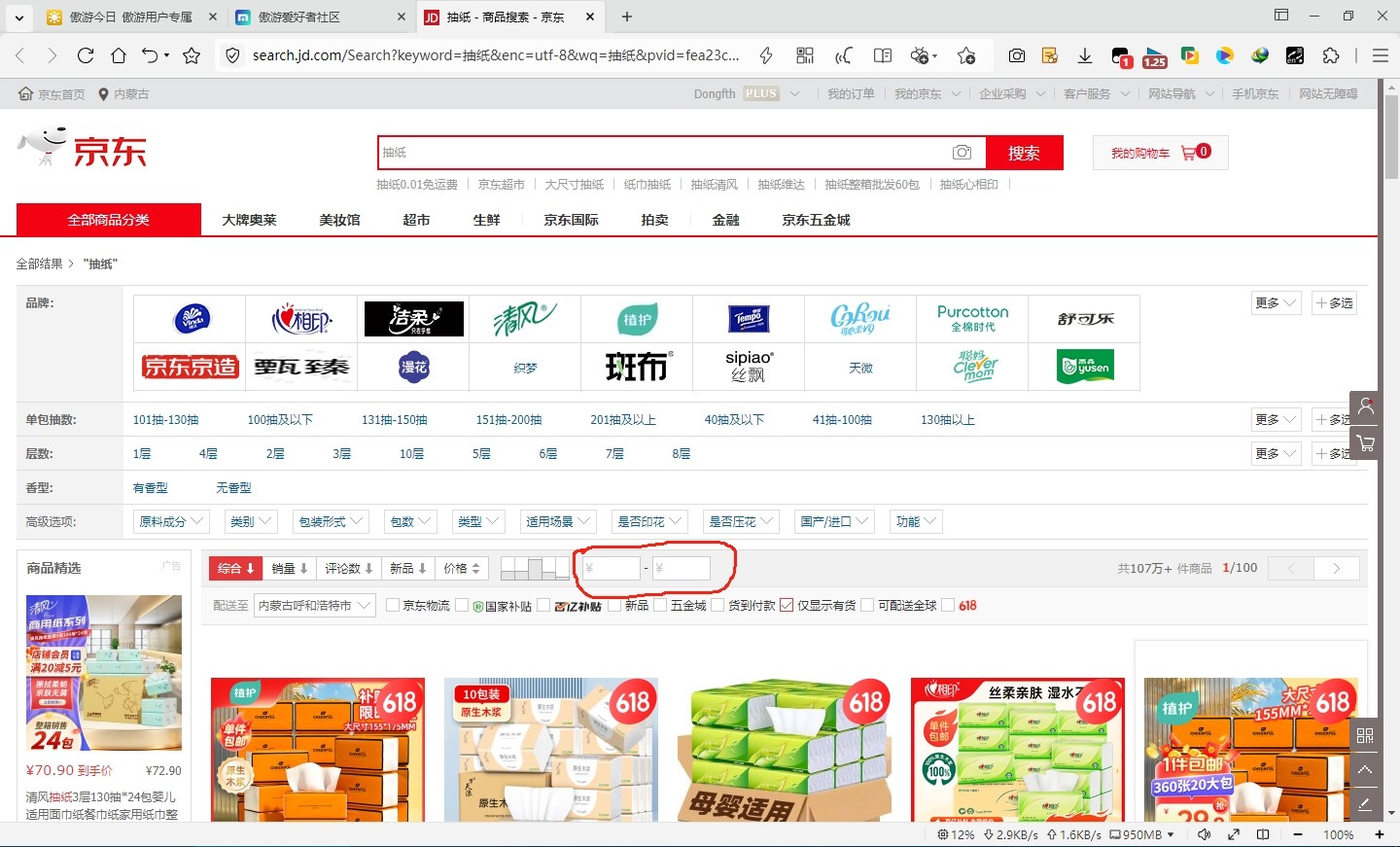Screen dimensions: 1400x847
Task: Select the 3层 layer filter
Action: click(x=341, y=454)
